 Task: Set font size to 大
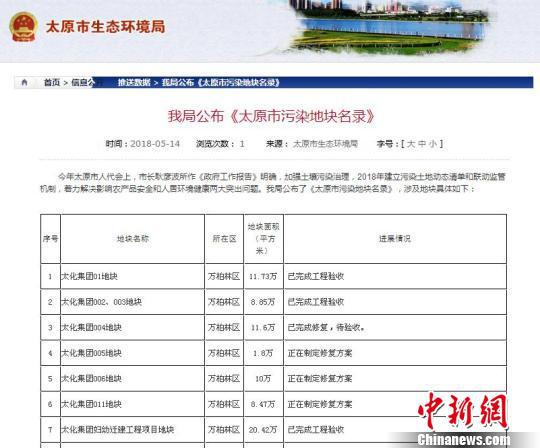(411, 144)
